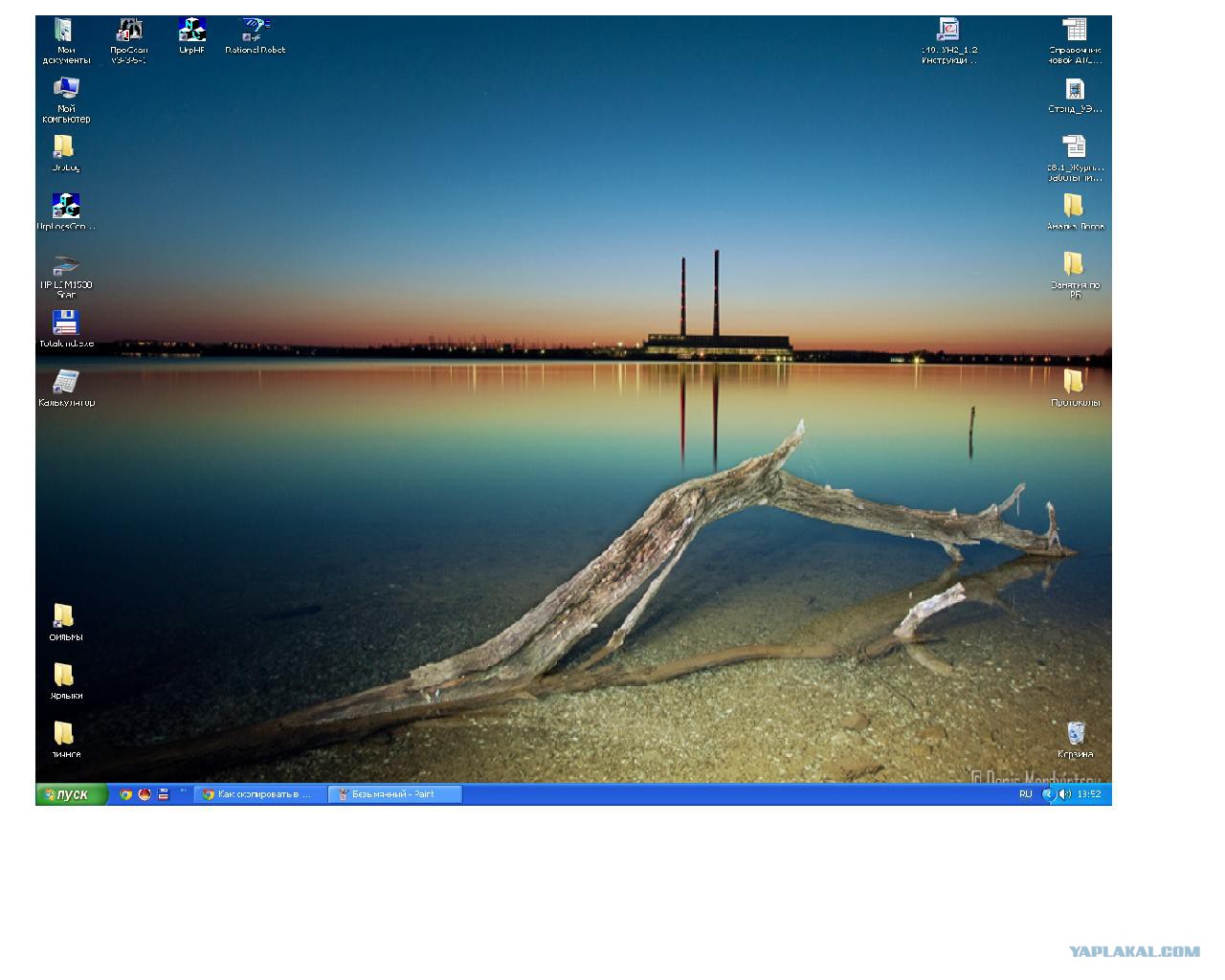The height and width of the screenshot is (980, 1225).
Task: Launch the ПроСкан desktop shortcut
Action: (x=128, y=40)
